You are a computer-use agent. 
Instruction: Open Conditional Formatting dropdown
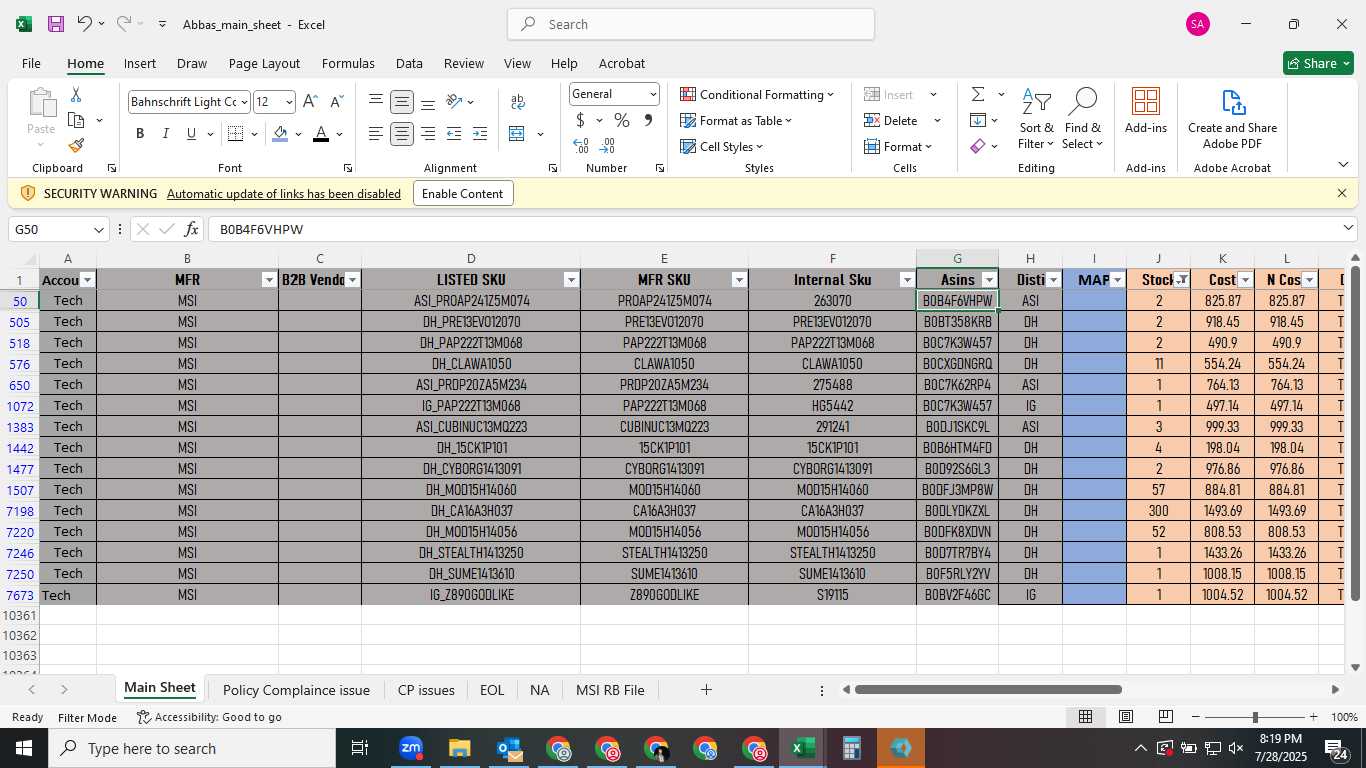(757, 94)
